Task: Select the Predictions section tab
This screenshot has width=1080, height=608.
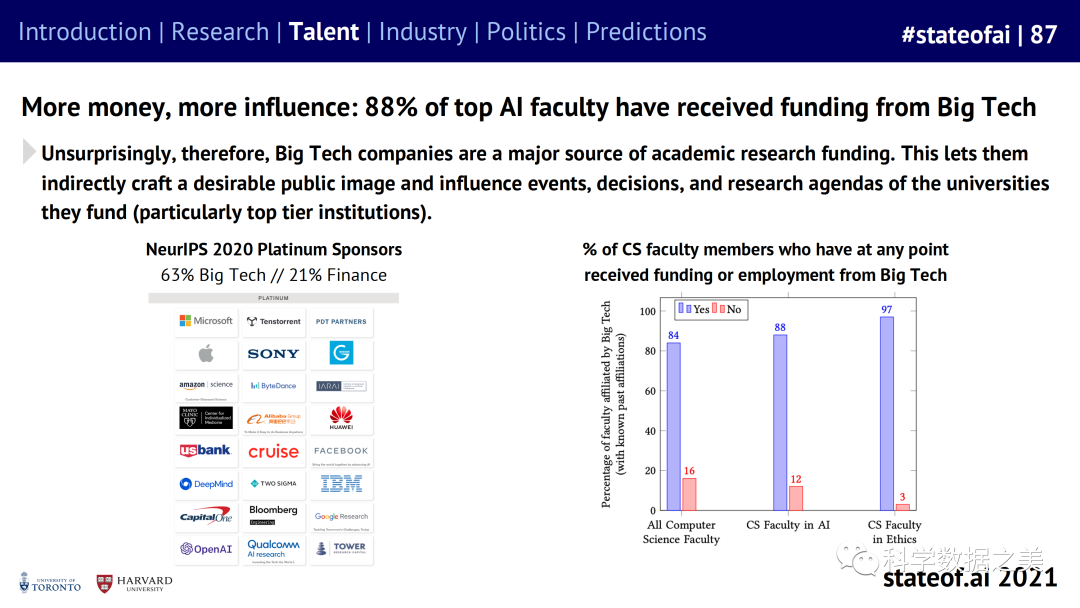Action: tap(646, 31)
